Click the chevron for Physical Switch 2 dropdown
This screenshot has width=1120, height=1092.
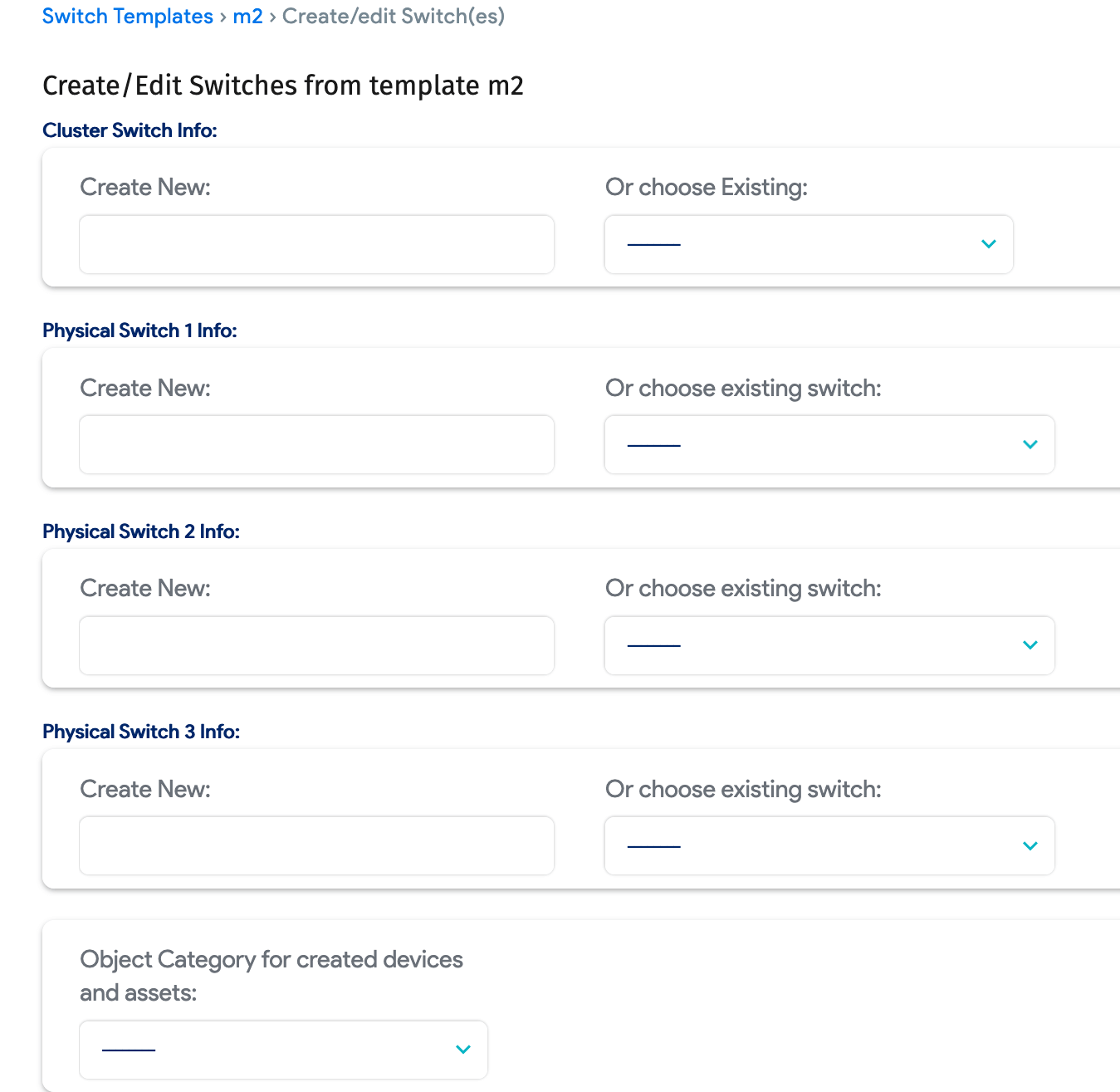click(x=1030, y=645)
